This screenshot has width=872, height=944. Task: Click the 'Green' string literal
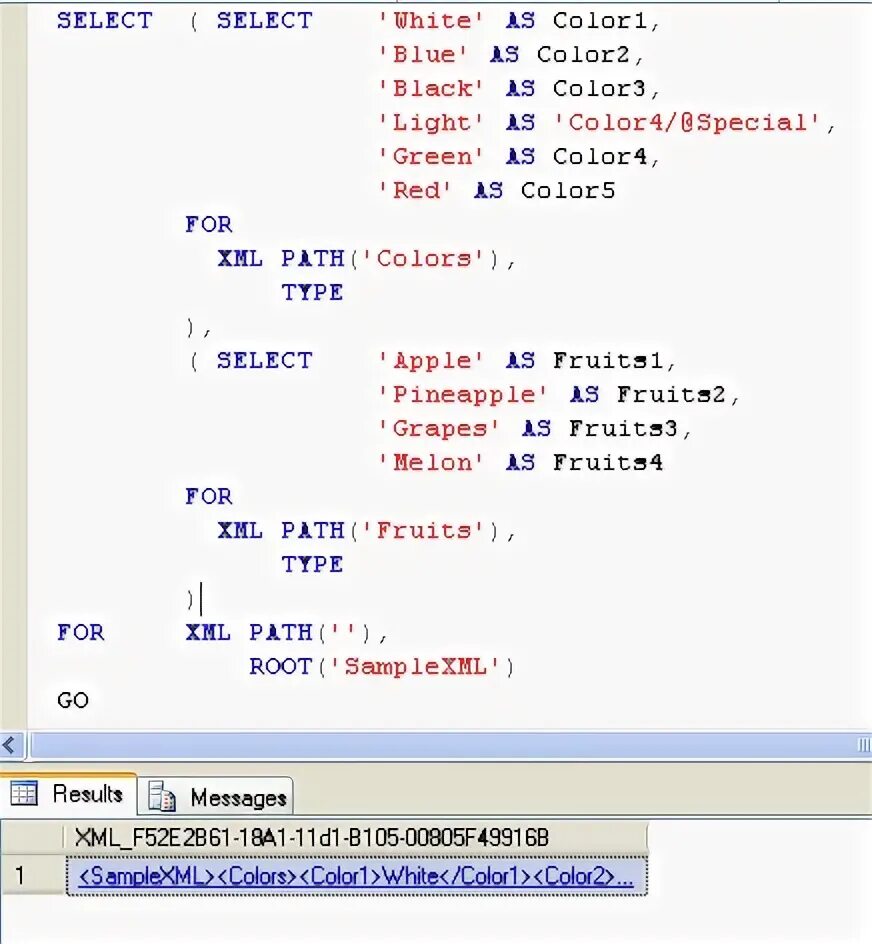[x=431, y=157]
